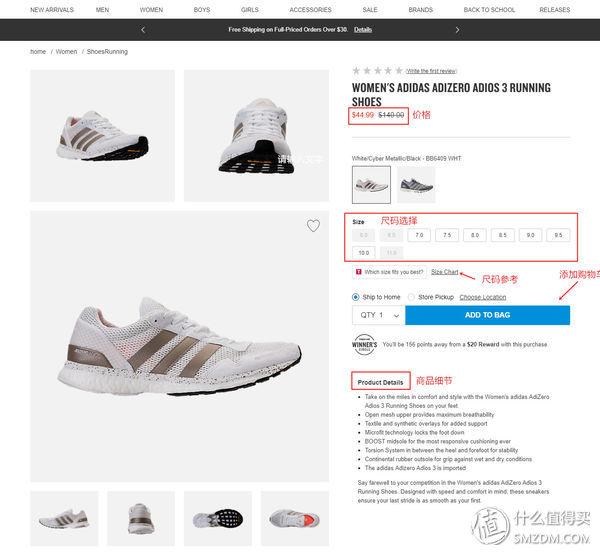Select Ship to Home radio option

click(x=355, y=297)
